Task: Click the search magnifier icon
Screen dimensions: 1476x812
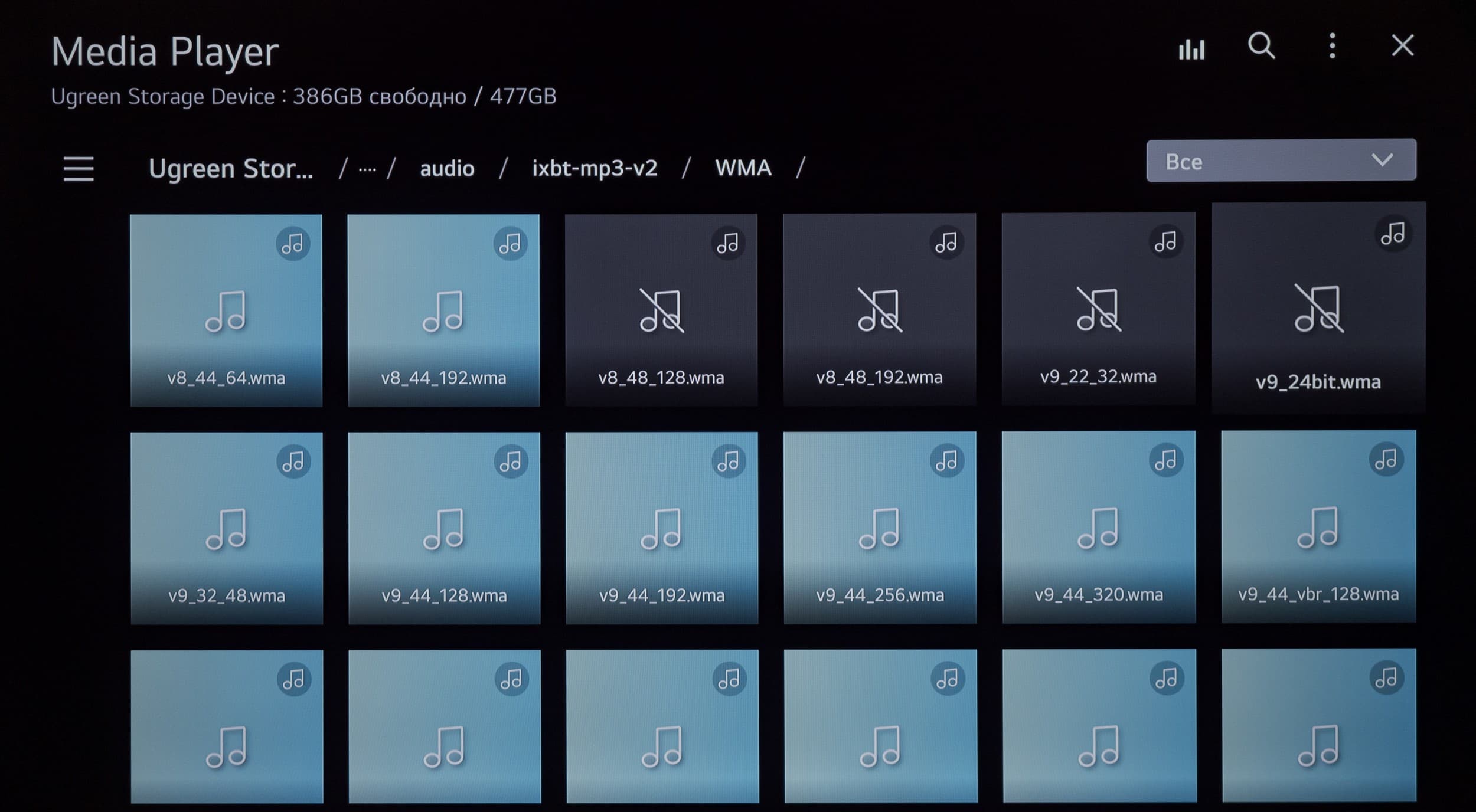Action: point(1262,46)
